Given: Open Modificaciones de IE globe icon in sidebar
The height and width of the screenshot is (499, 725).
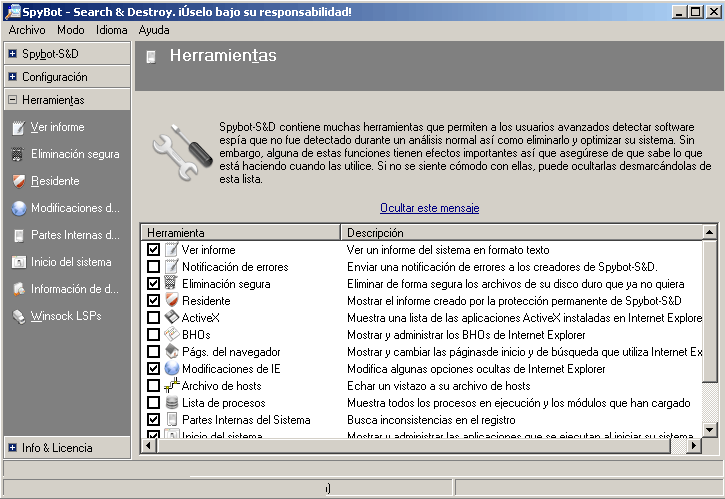Looking at the screenshot, I should 18,209.
